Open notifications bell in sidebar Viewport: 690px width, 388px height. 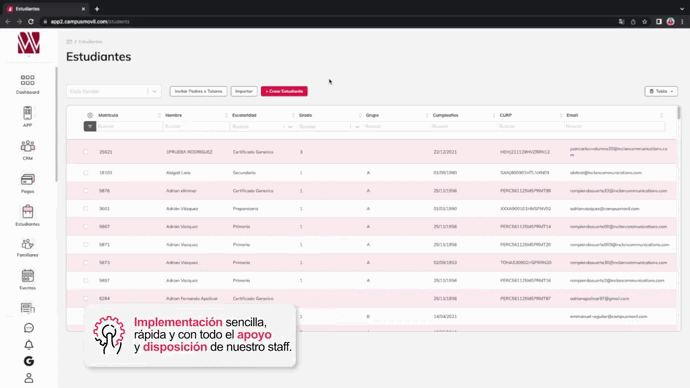coord(29,344)
